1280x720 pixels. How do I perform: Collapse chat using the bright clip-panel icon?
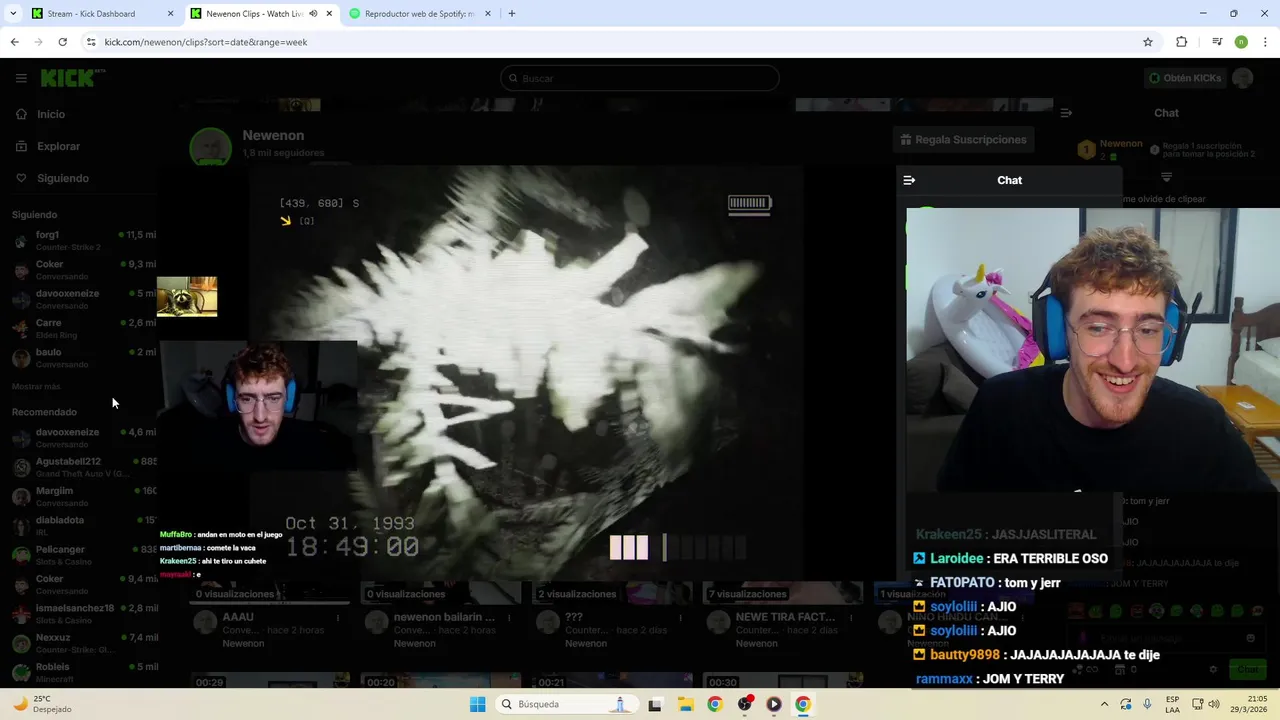[x=909, y=180]
